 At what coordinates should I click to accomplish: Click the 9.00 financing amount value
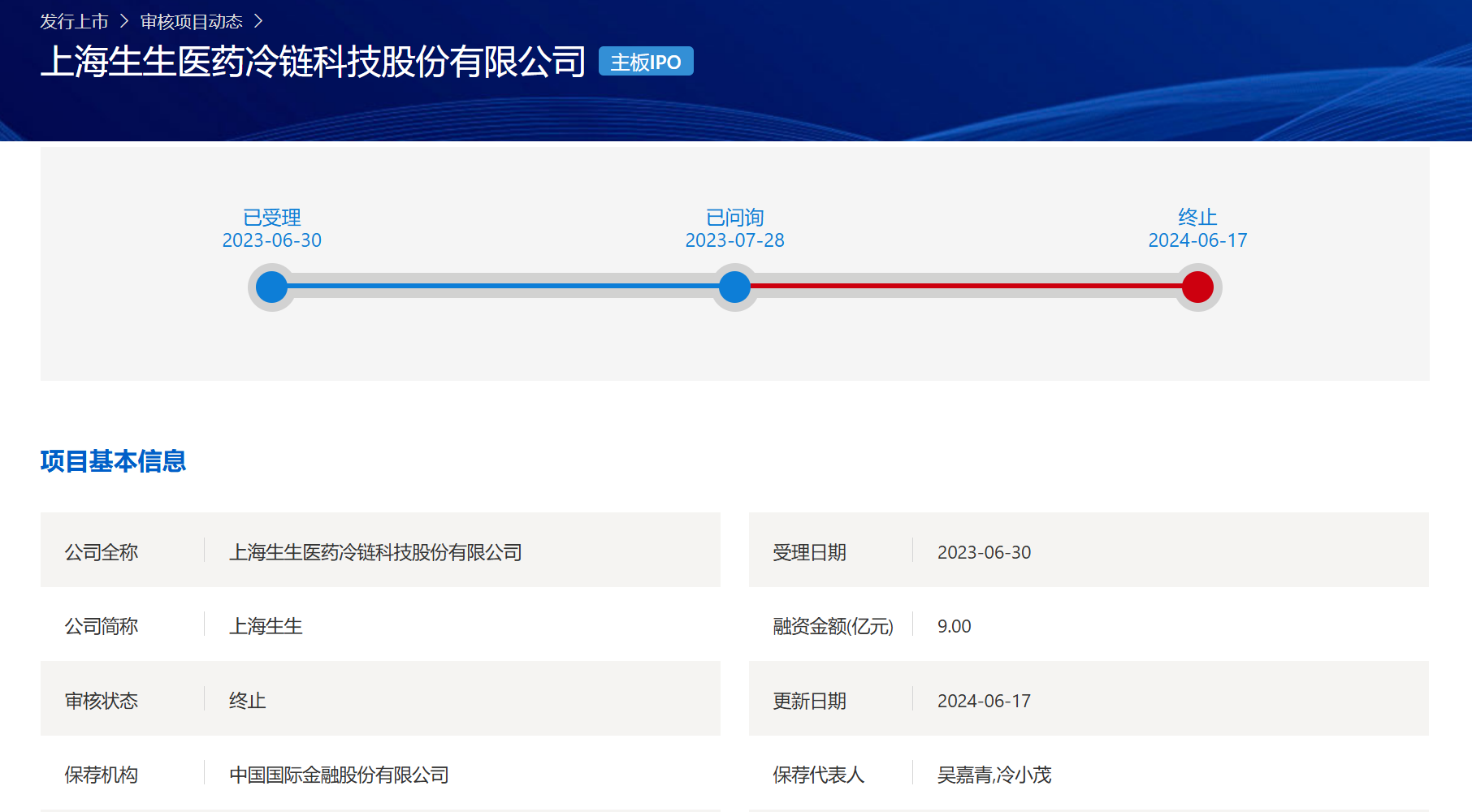point(954,626)
